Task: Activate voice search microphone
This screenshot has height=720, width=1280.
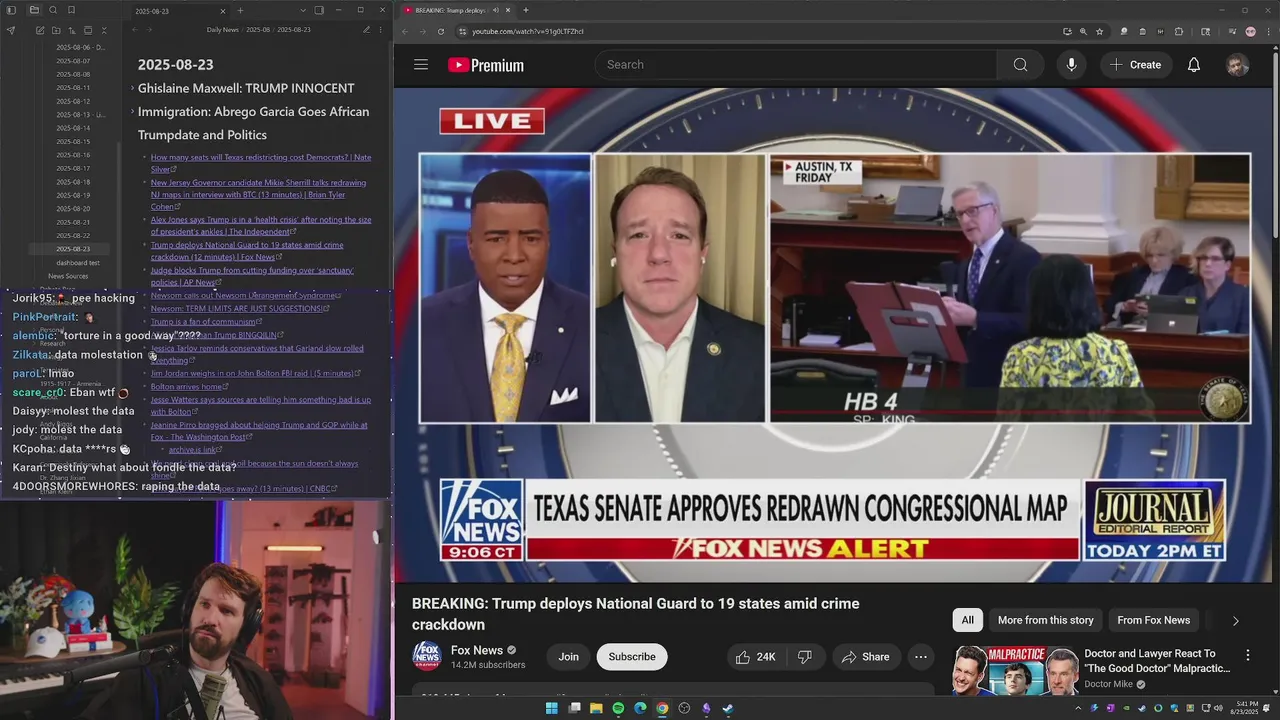Action: pos(1071,65)
